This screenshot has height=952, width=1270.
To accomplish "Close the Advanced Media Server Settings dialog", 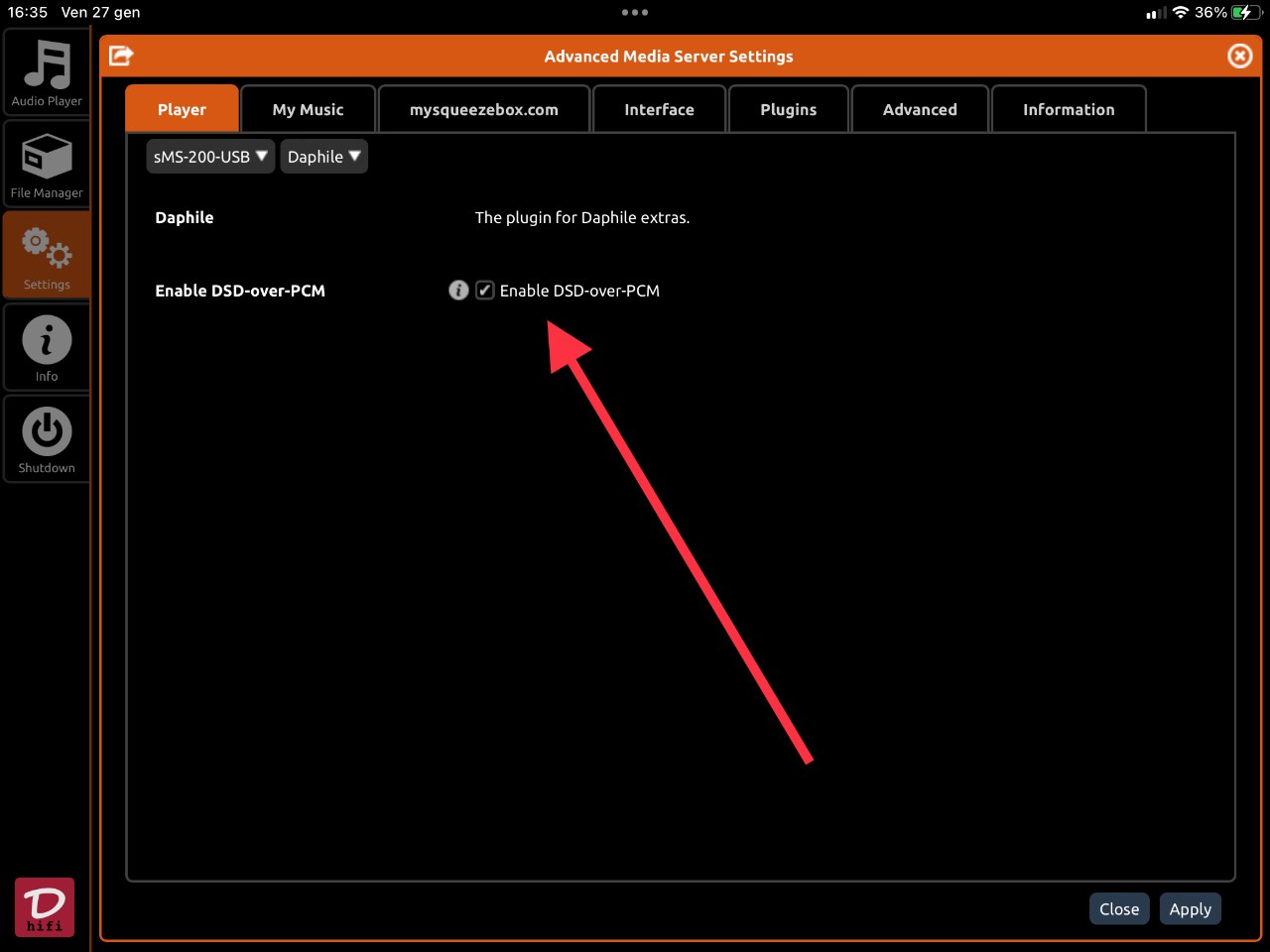I will [x=1240, y=56].
